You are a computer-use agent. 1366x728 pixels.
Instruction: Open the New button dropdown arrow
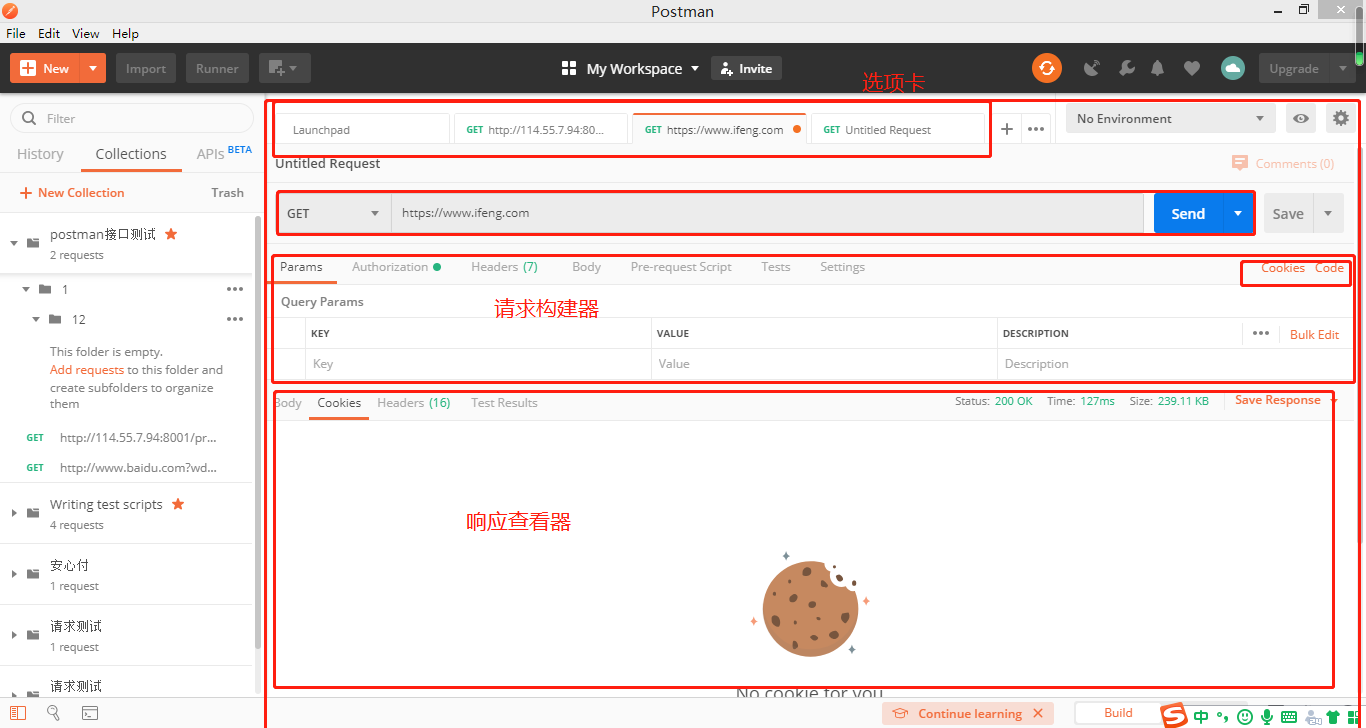pyautogui.click(x=92, y=68)
